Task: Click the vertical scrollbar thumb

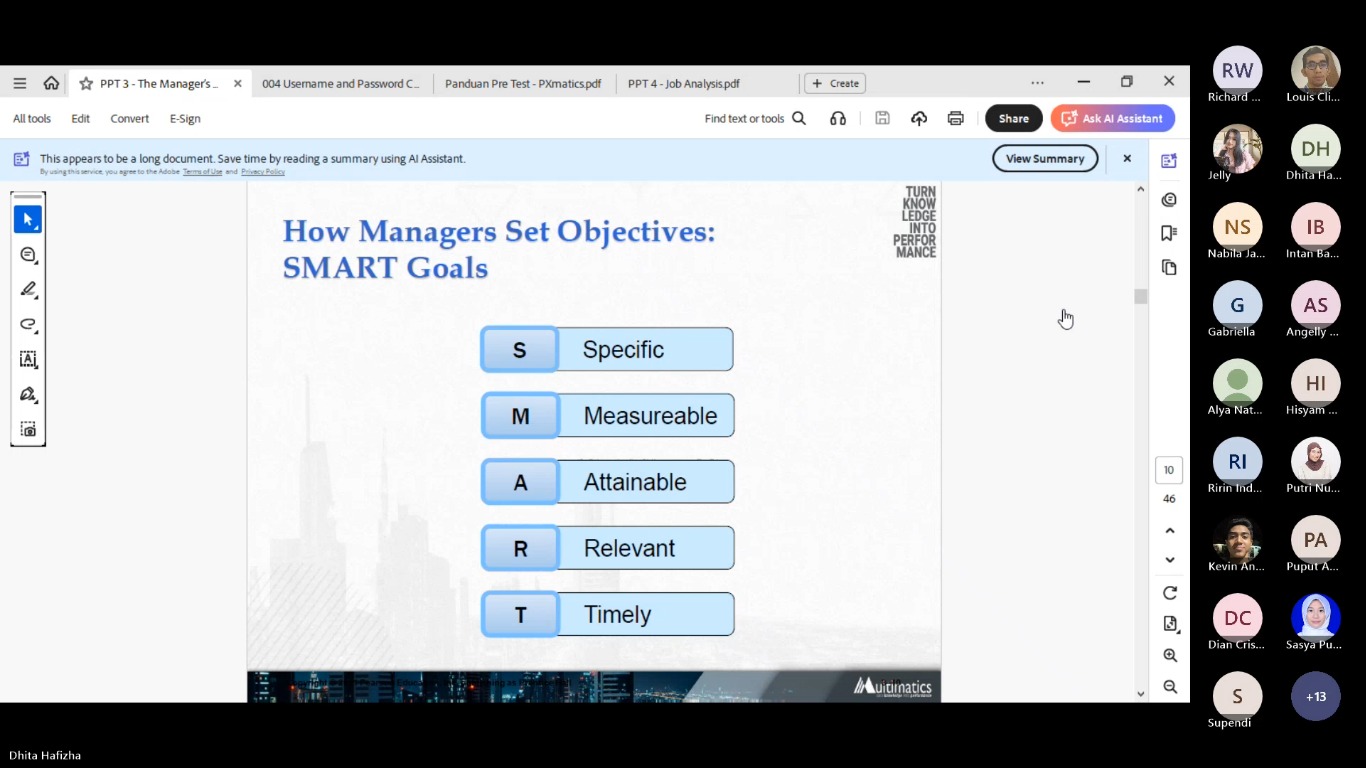Action: [1140, 296]
